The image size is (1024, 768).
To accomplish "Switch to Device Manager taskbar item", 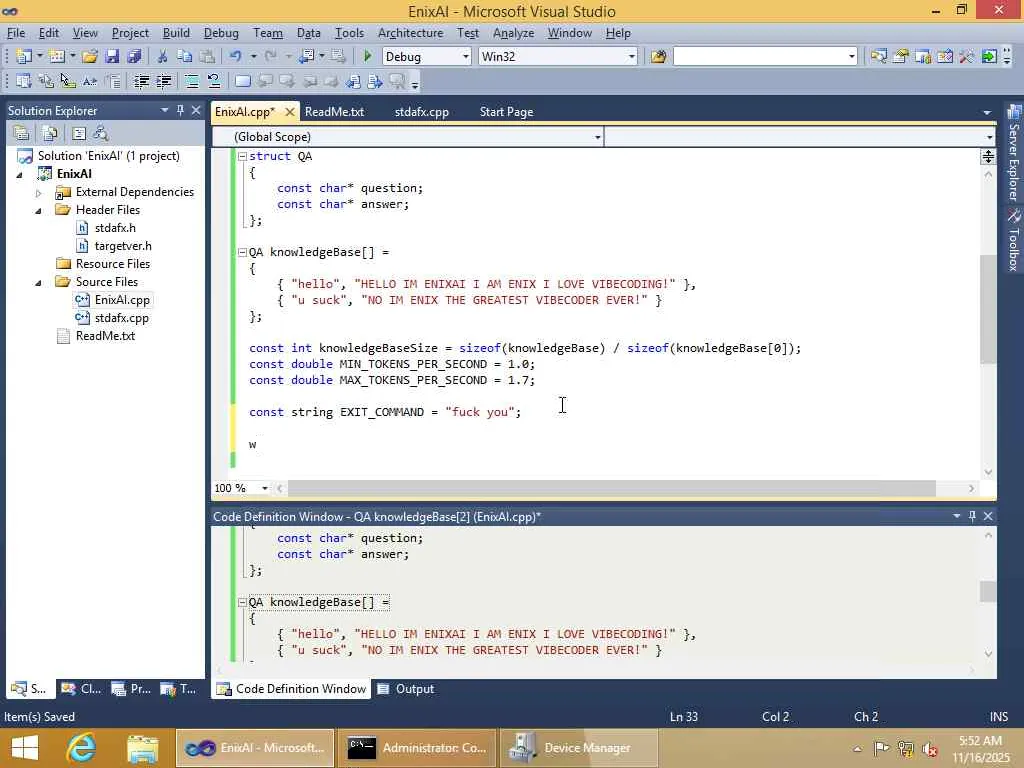I will coord(579,748).
